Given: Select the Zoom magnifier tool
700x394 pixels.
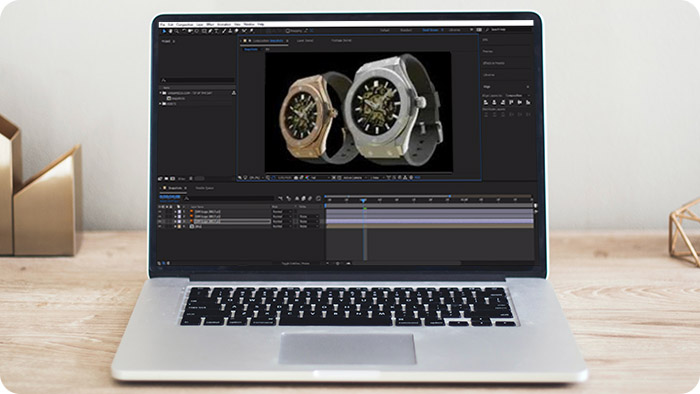Looking at the screenshot, I should tap(176, 31).
